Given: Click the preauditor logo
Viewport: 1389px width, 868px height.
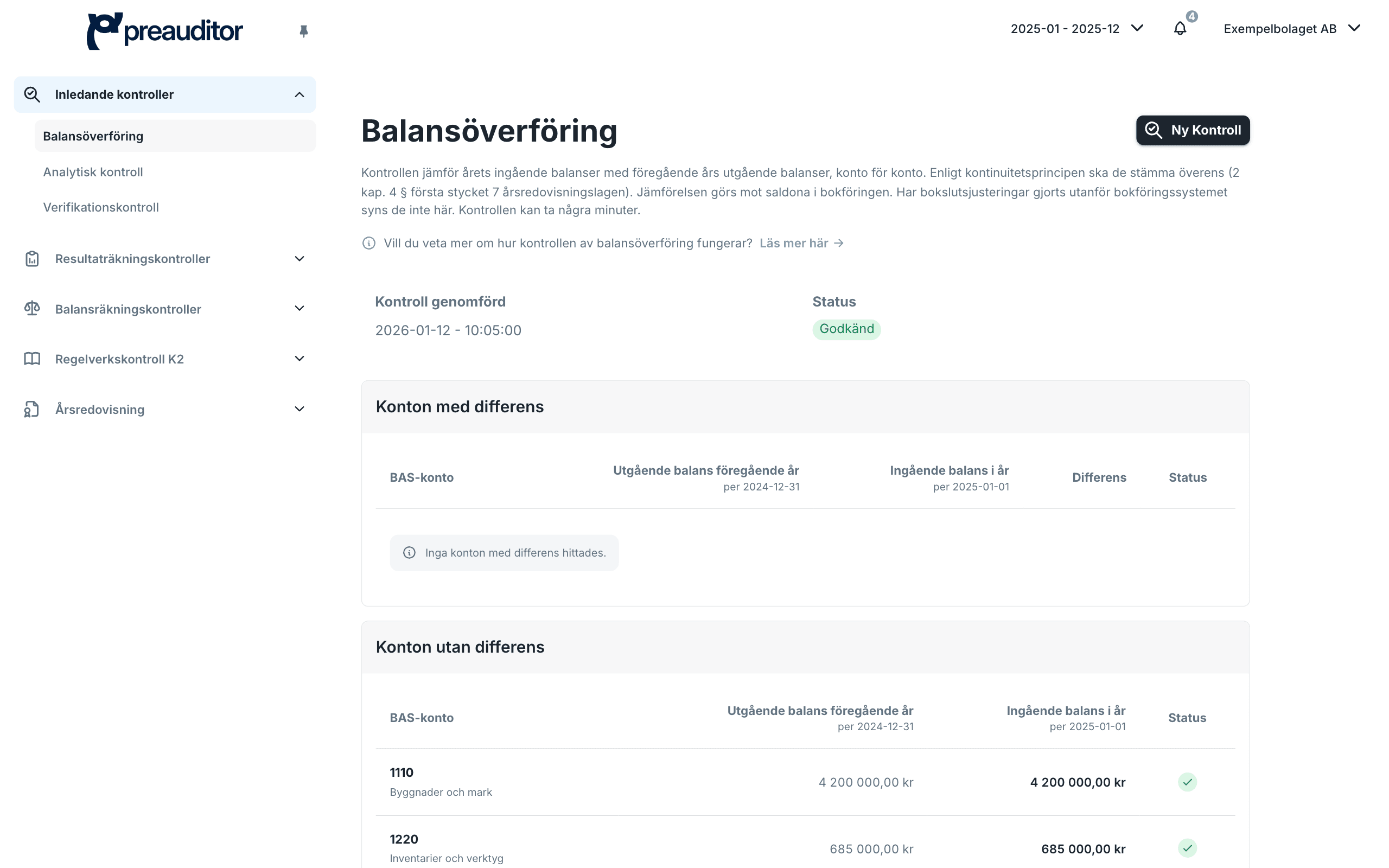Looking at the screenshot, I should pyautogui.click(x=165, y=30).
